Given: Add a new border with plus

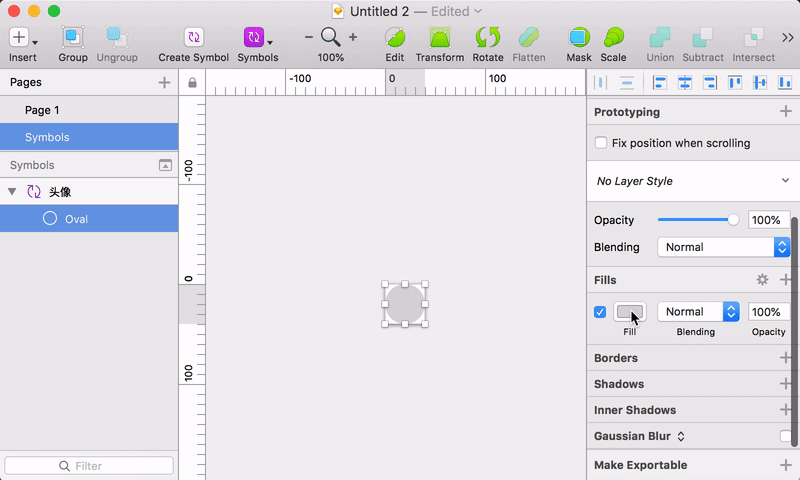Looking at the screenshot, I should coord(785,358).
